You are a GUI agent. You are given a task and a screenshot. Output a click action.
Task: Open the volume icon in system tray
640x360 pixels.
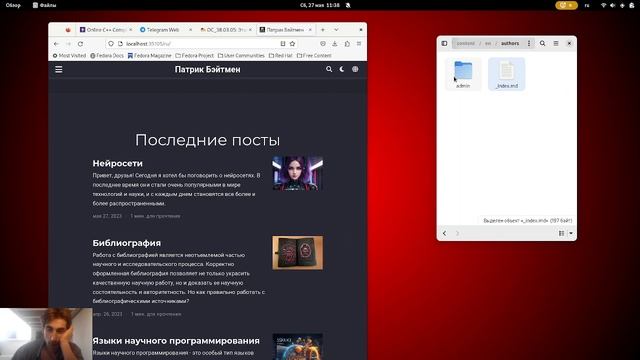[x=613, y=5]
